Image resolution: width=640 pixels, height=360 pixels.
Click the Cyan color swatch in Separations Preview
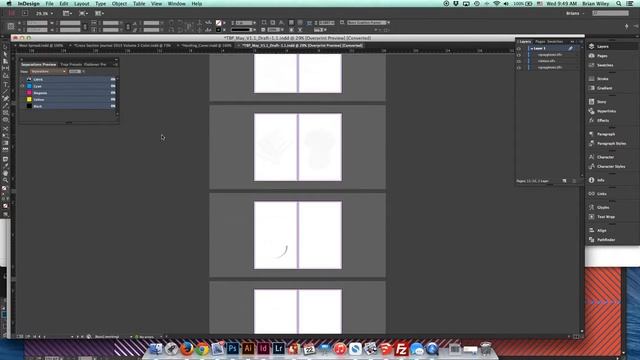[x=29, y=86]
